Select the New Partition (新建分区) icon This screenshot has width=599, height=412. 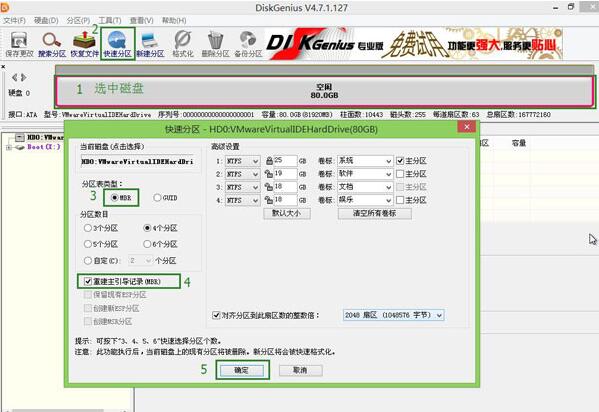click(150, 44)
